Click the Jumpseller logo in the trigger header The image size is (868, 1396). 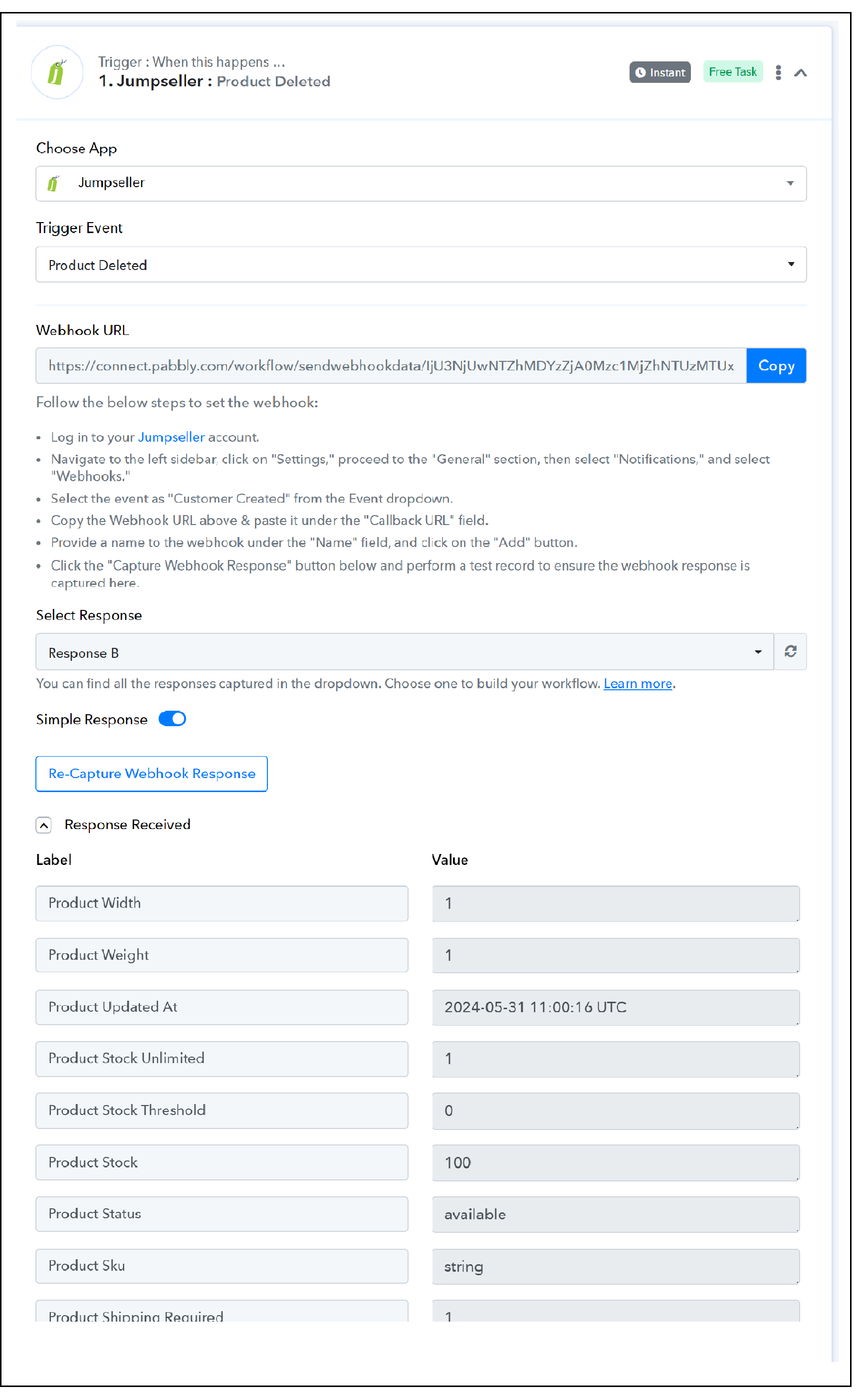coord(57,73)
